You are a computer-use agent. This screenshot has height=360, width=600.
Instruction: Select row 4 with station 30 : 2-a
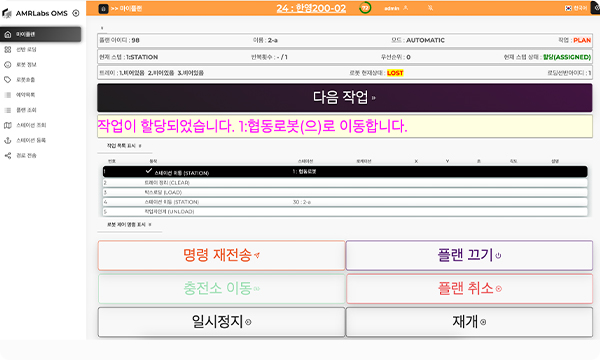click(345, 202)
